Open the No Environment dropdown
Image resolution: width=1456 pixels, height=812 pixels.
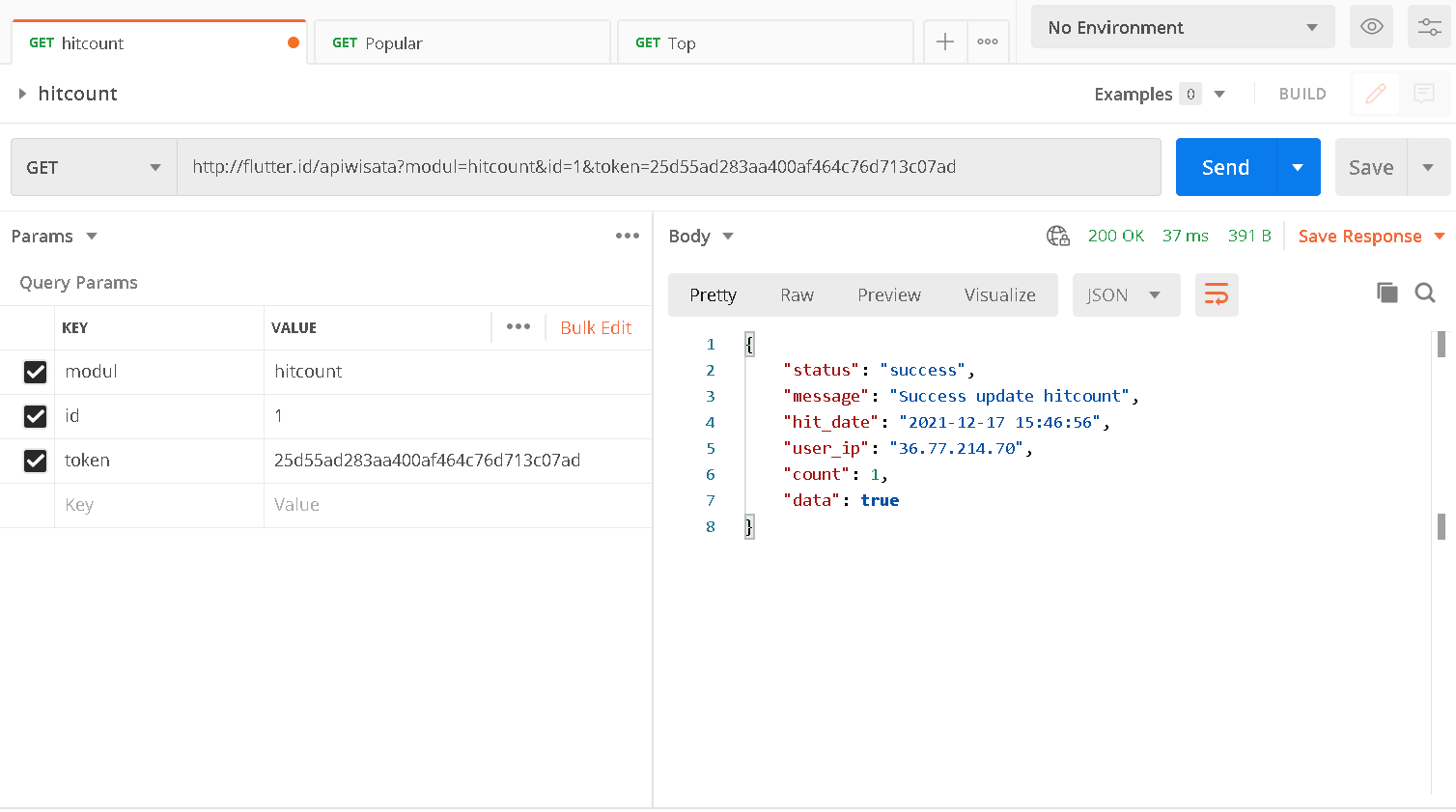(1183, 27)
